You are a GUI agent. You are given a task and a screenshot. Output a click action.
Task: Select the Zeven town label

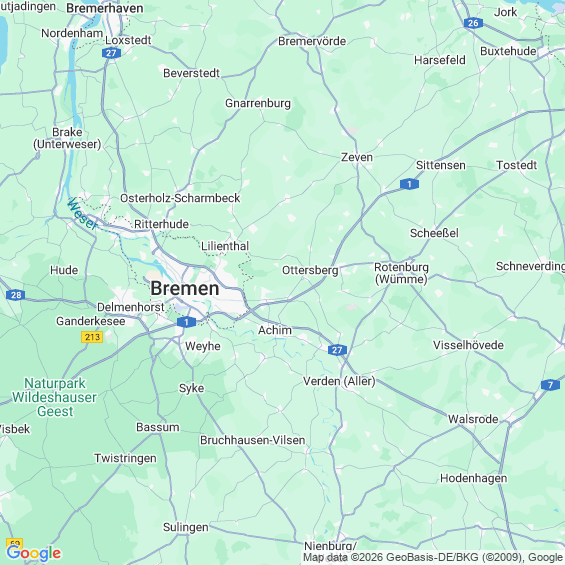click(x=357, y=157)
